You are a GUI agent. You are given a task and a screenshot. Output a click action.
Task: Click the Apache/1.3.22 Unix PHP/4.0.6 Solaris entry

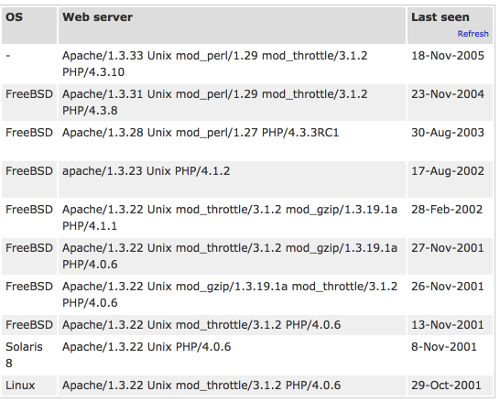pos(147,347)
